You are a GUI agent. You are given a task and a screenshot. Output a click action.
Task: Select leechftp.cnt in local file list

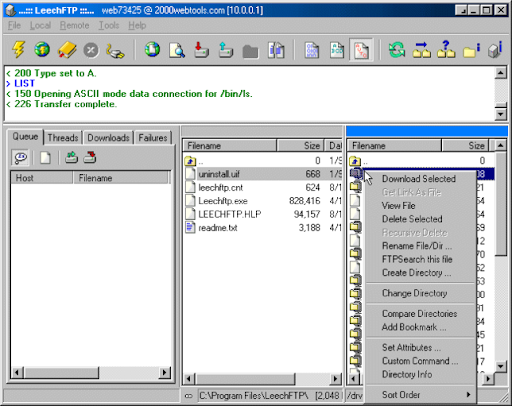point(262,187)
